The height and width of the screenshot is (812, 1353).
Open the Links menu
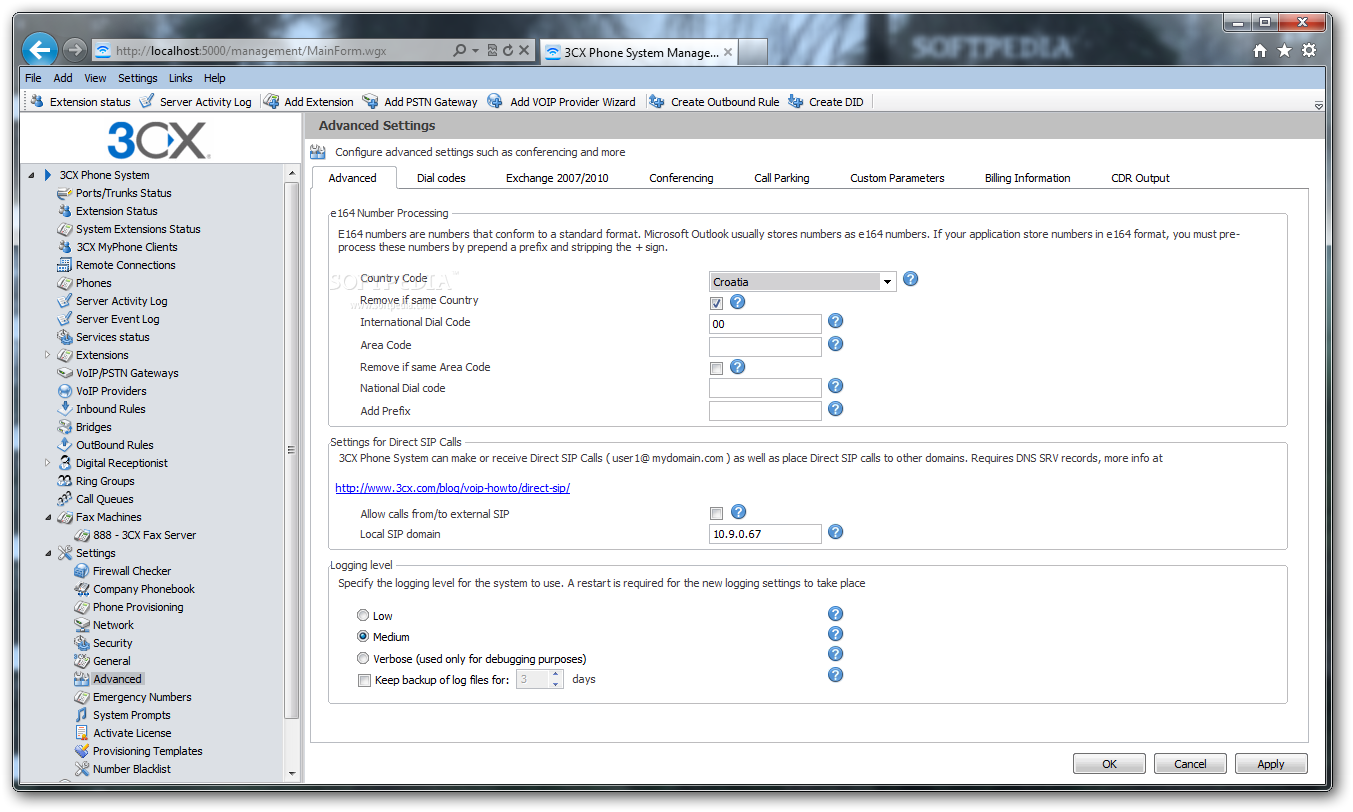pyautogui.click(x=181, y=78)
